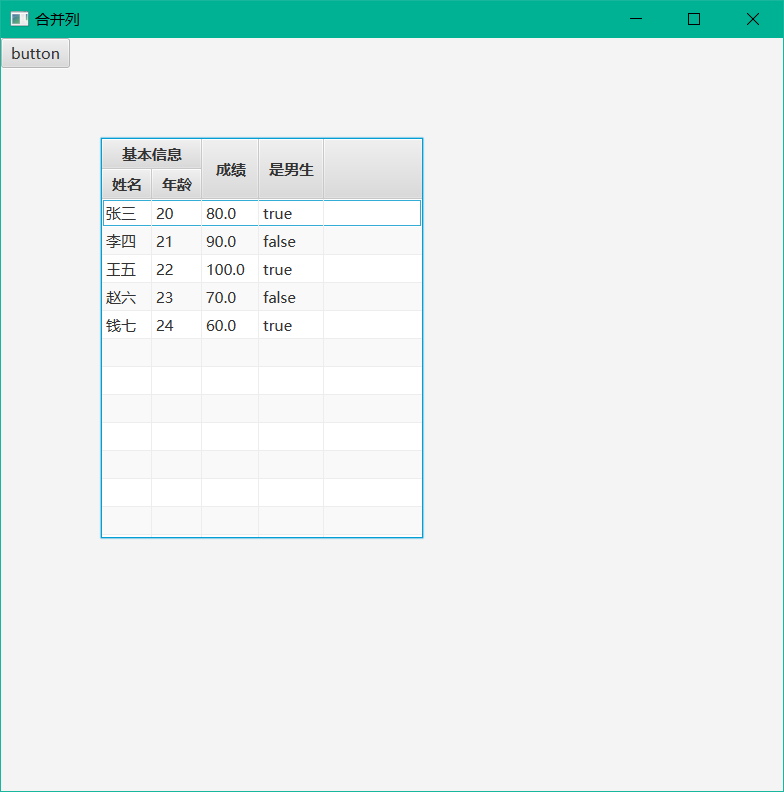The image size is (784, 792).
Task: Select the cell 李四
Action: pyautogui.click(x=127, y=241)
